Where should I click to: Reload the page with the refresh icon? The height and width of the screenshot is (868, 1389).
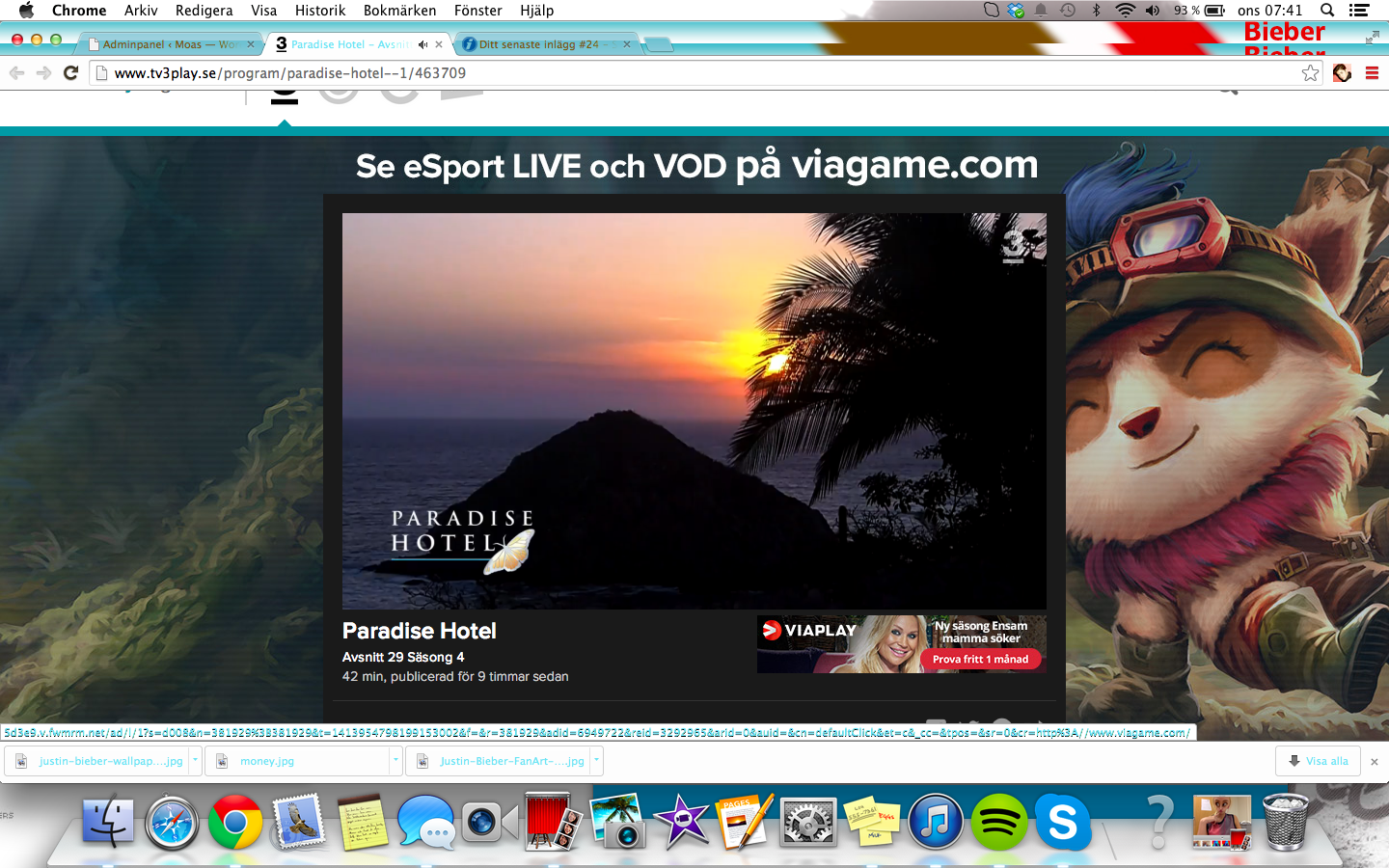click(70, 73)
